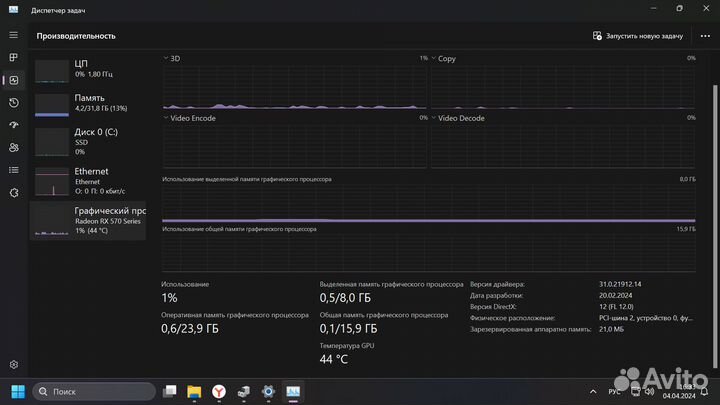Click the Windows Start button
The width and height of the screenshot is (720, 405).
(16, 391)
